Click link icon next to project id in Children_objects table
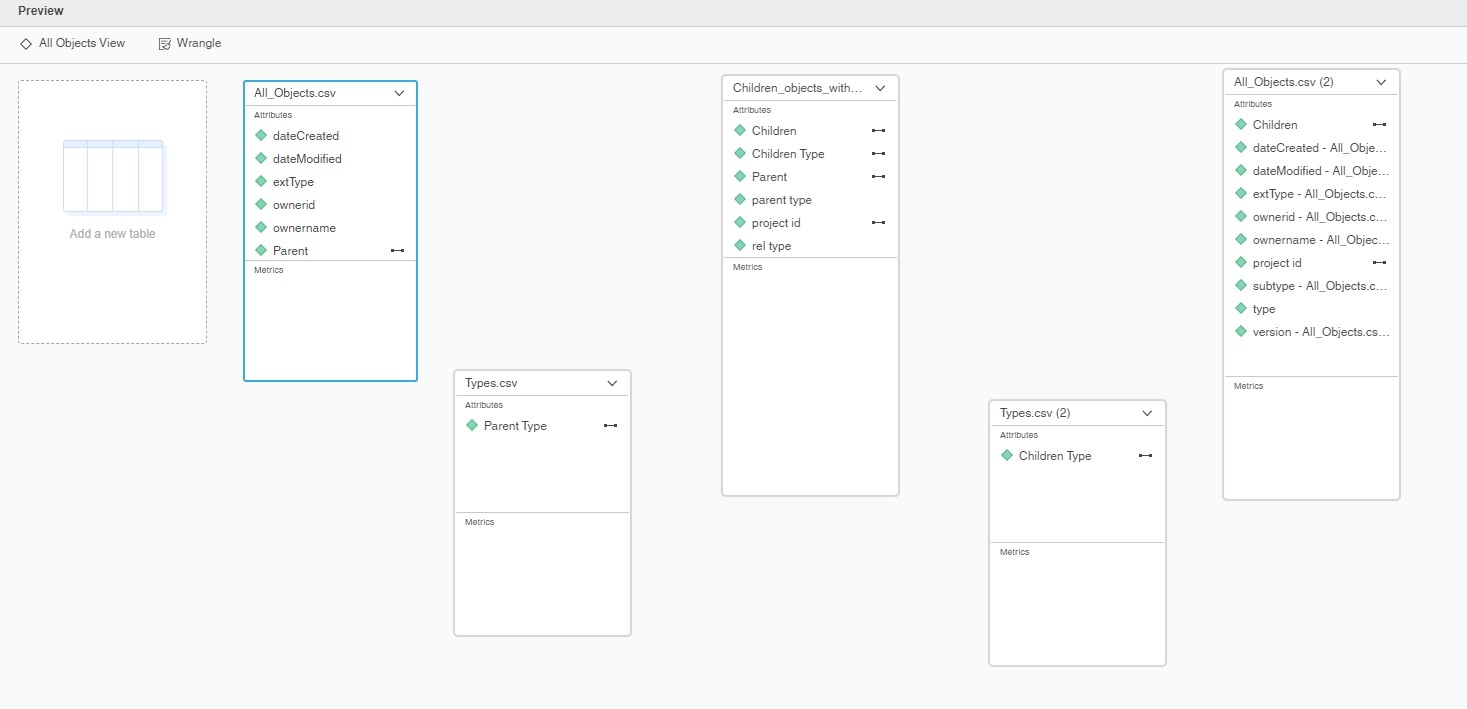 878,223
